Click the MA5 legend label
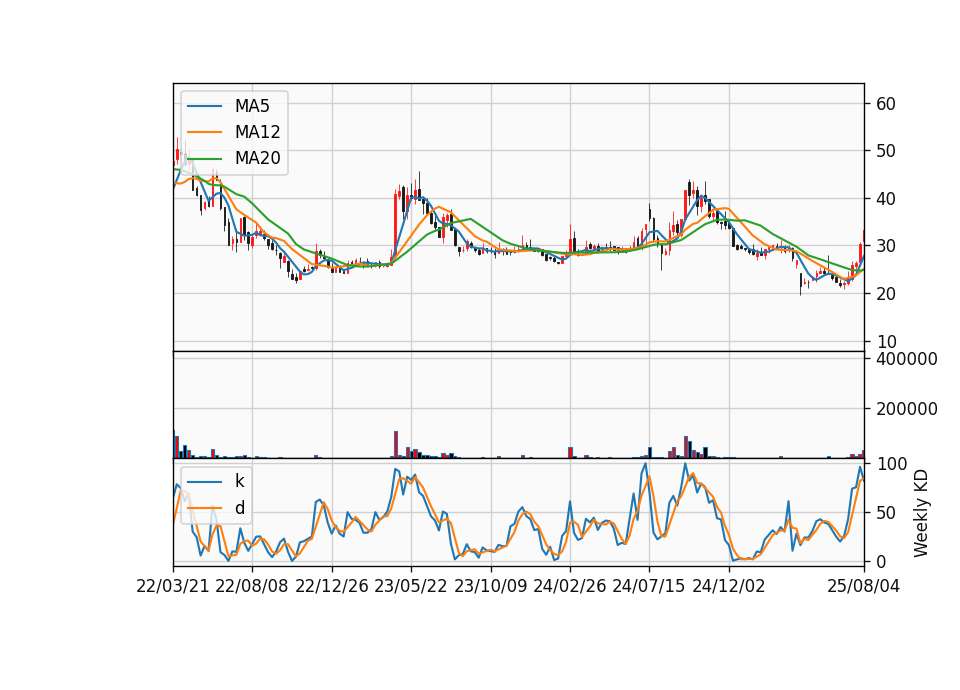Image resolution: width=960 pixels, height=690 pixels. 252,106
